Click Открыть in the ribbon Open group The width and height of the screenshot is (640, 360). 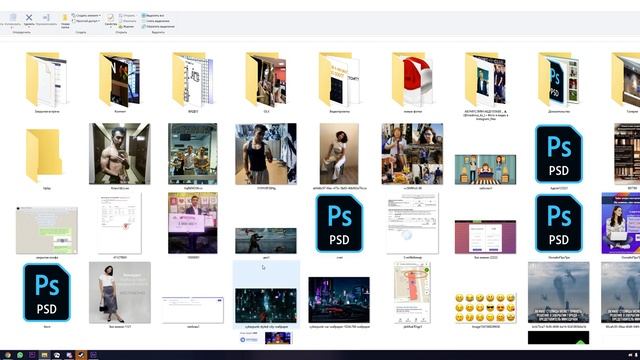[127, 15]
